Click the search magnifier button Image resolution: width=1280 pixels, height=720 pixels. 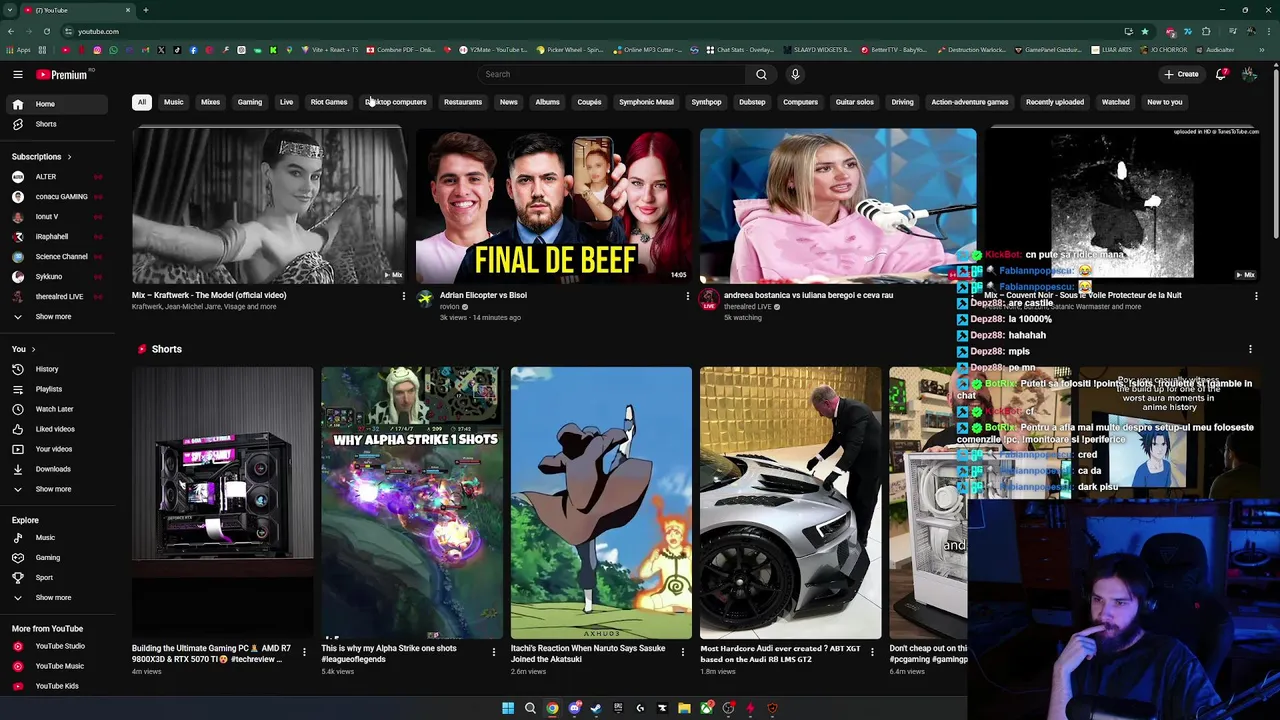coord(761,74)
